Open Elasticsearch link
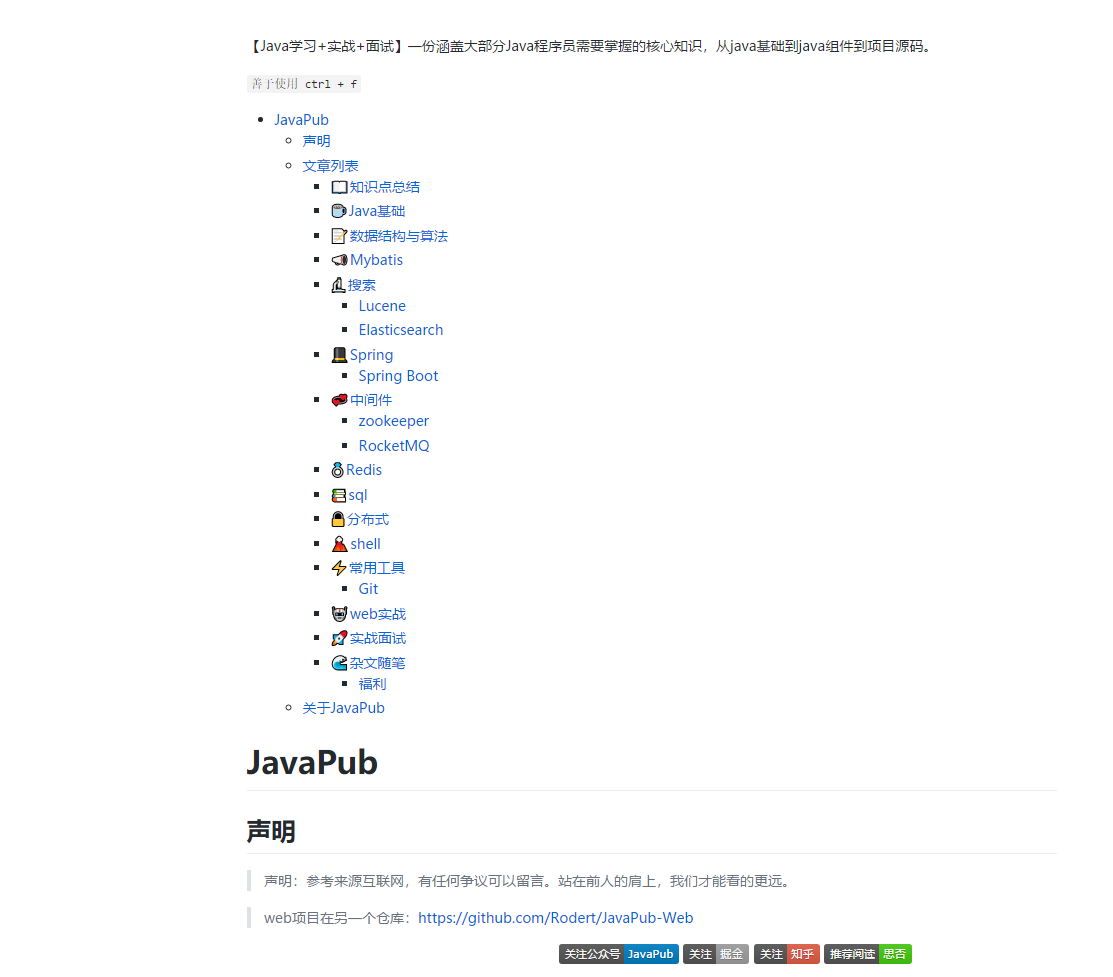The width and height of the screenshot is (1113, 977). tap(400, 329)
